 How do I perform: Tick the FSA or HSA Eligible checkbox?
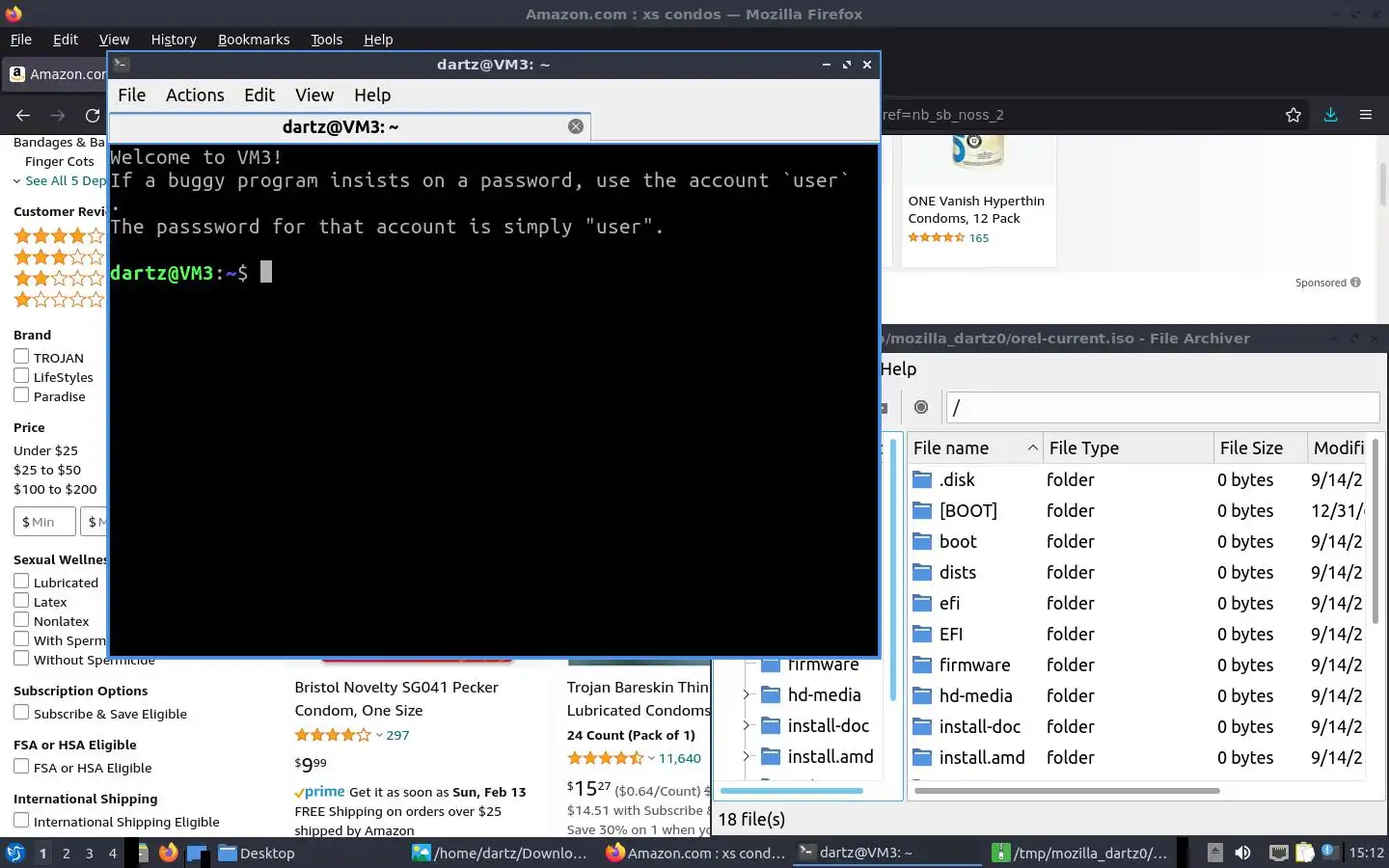point(21,767)
